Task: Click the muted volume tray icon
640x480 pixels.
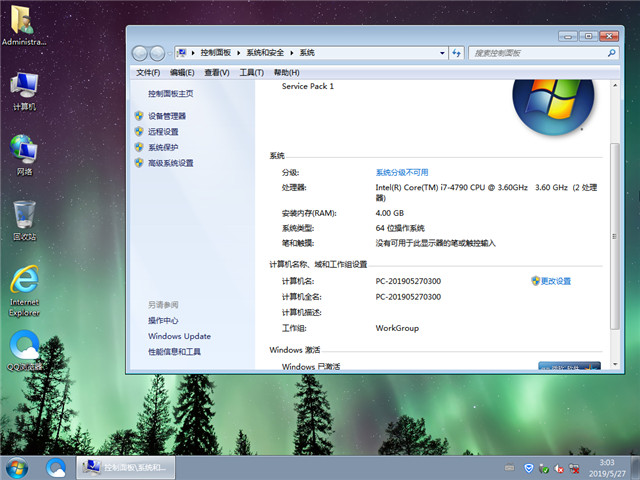Action: (559, 469)
